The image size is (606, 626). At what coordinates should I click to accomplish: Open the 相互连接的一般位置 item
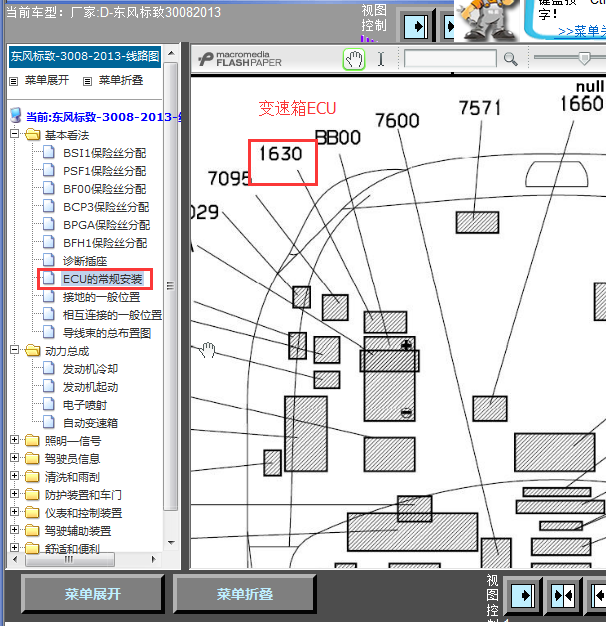112,315
